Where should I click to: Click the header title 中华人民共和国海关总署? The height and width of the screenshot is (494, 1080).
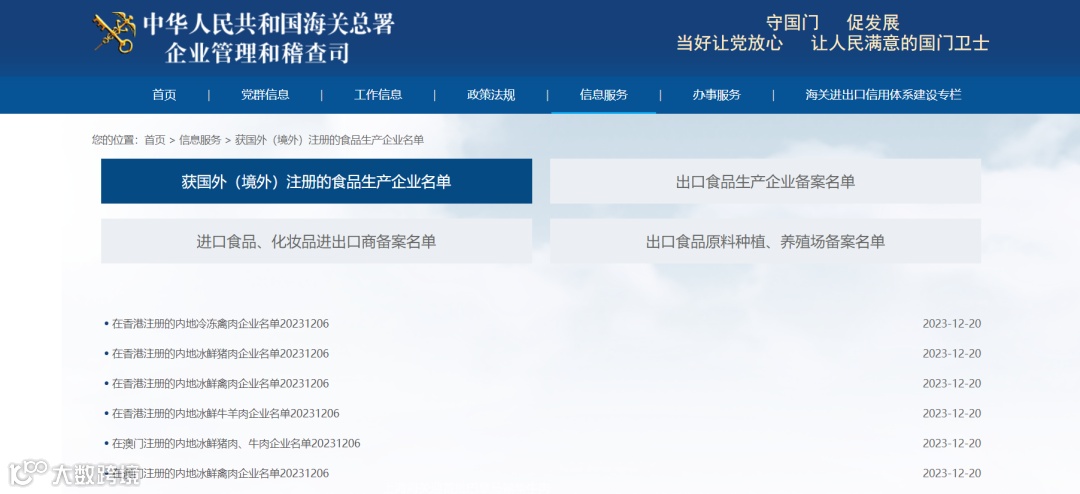[269, 24]
